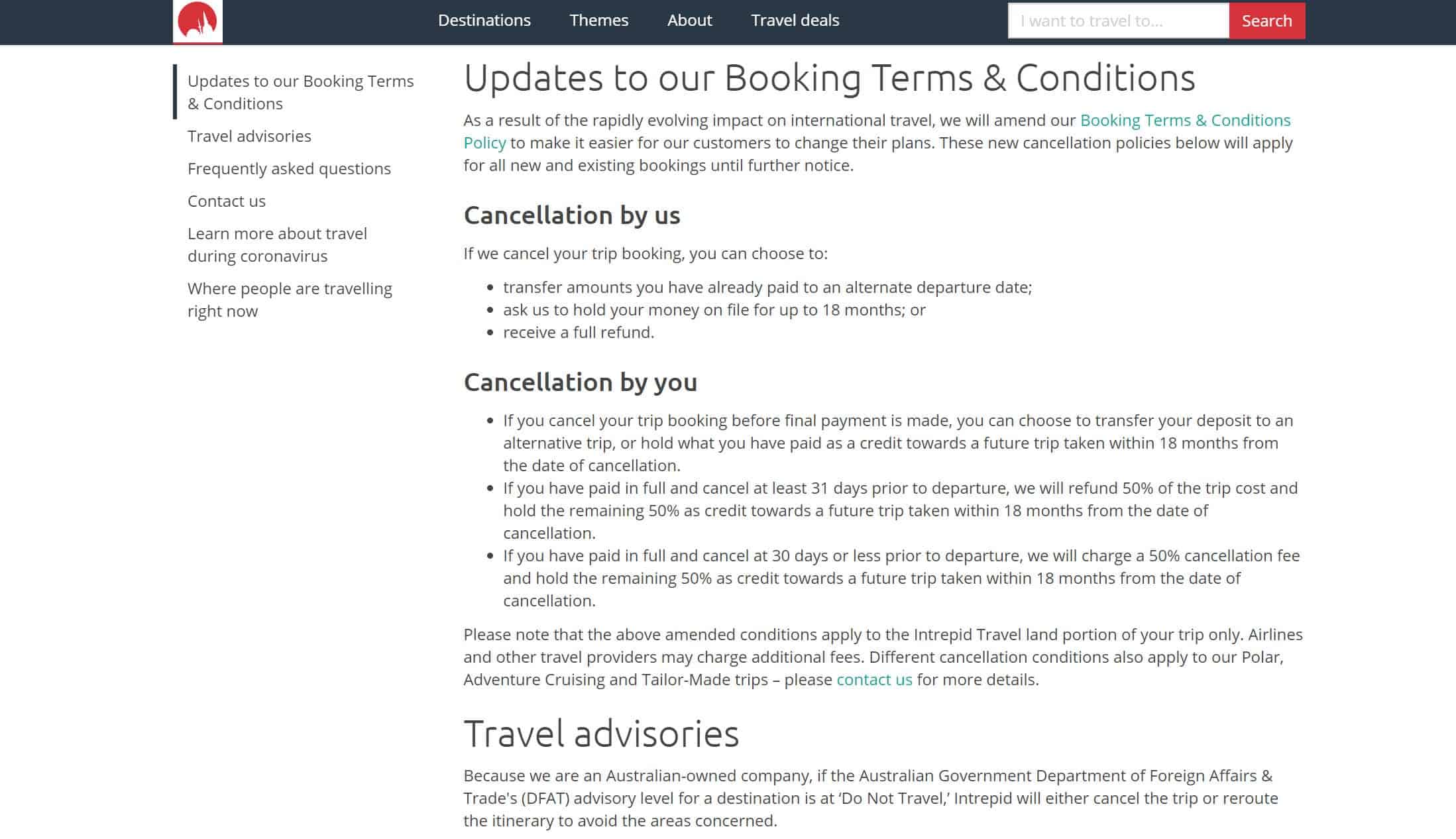The height and width of the screenshot is (839, 1456).
Task: Jump to Travel advisories in sidebar
Action: click(x=249, y=136)
